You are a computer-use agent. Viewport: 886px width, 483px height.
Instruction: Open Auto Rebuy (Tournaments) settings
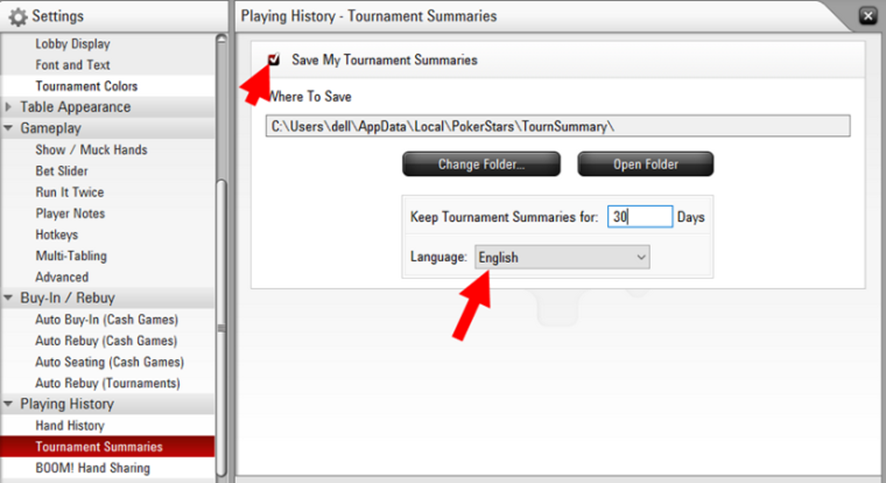[x=107, y=383]
